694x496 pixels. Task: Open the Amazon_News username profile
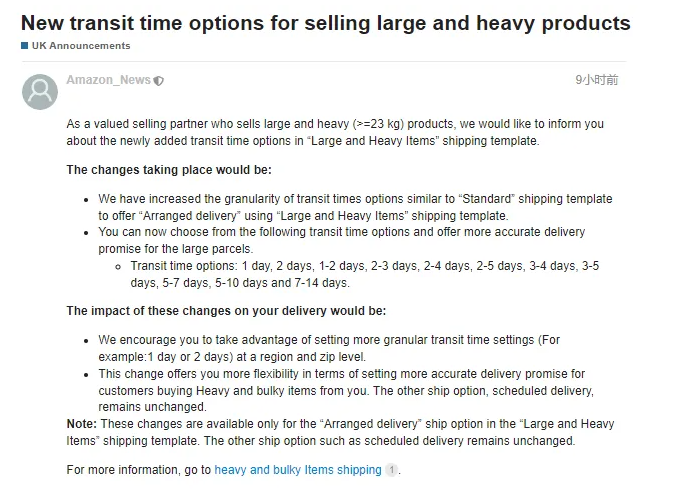tap(108, 80)
